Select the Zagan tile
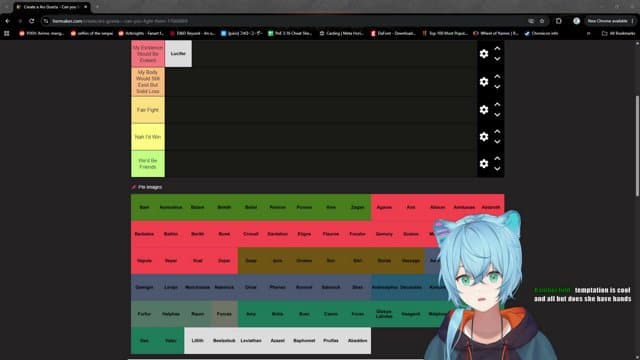This screenshot has height=360, width=640. coord(358,207)
